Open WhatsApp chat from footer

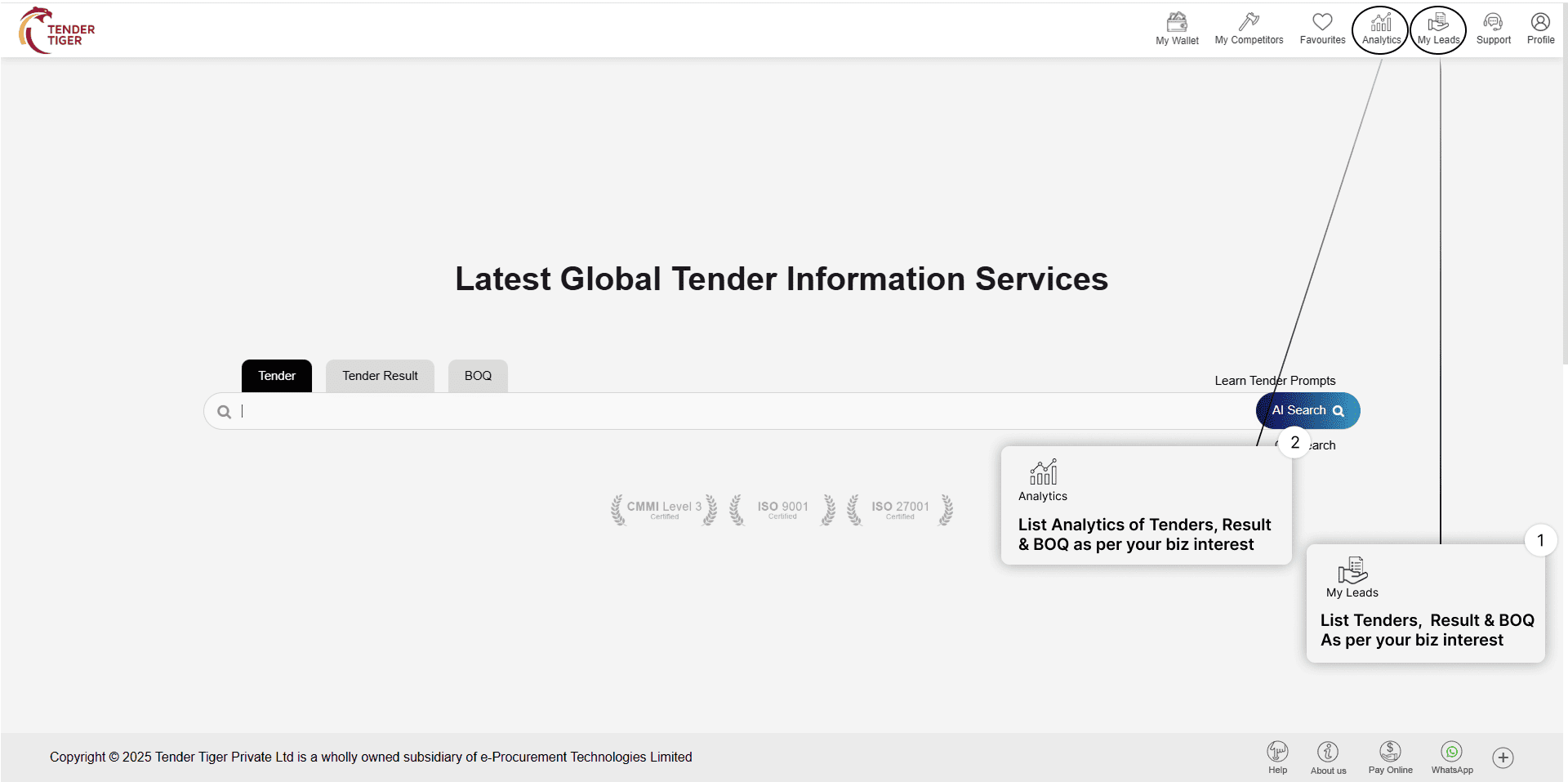pos(1452,757)
